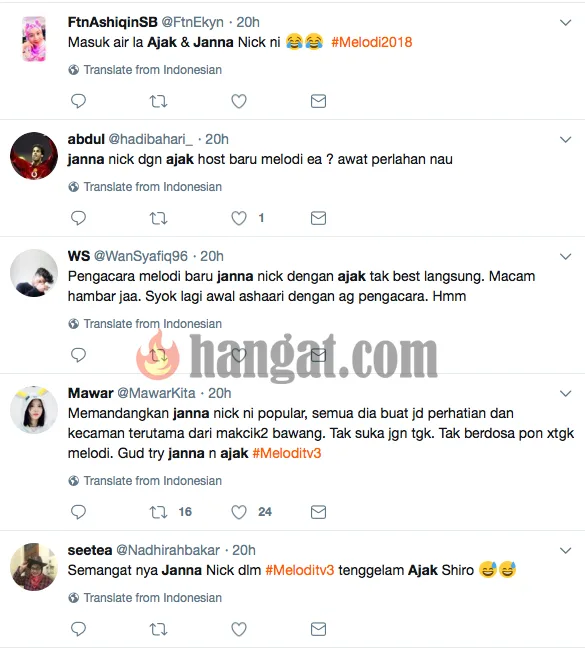Open @WanSyafiq96 profile handle
The width and height of the screenshot is (585, 652).
coord(141,256)
